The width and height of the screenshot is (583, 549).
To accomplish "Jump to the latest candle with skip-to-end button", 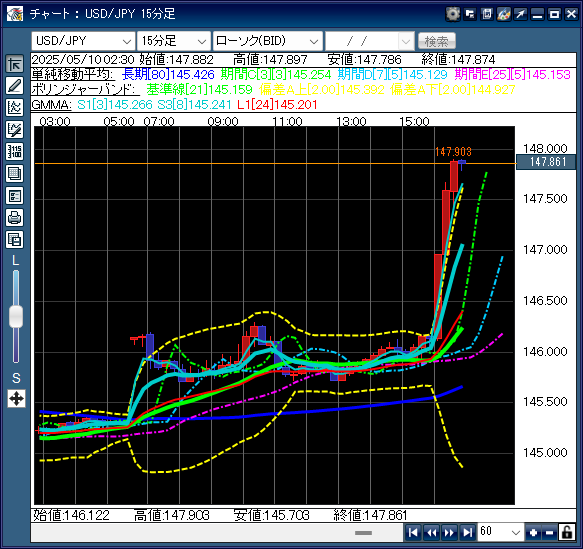I will coord(467,532).
